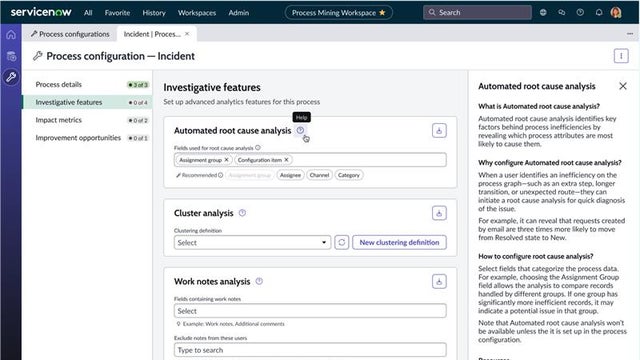This screenshot has height=360, width=640.
Task: Remove the Configuration item chip
Action: click(287, 160)
